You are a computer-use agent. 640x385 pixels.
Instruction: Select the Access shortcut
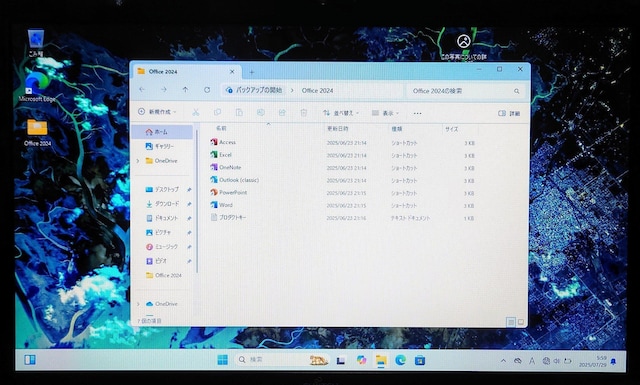[223, 142]
